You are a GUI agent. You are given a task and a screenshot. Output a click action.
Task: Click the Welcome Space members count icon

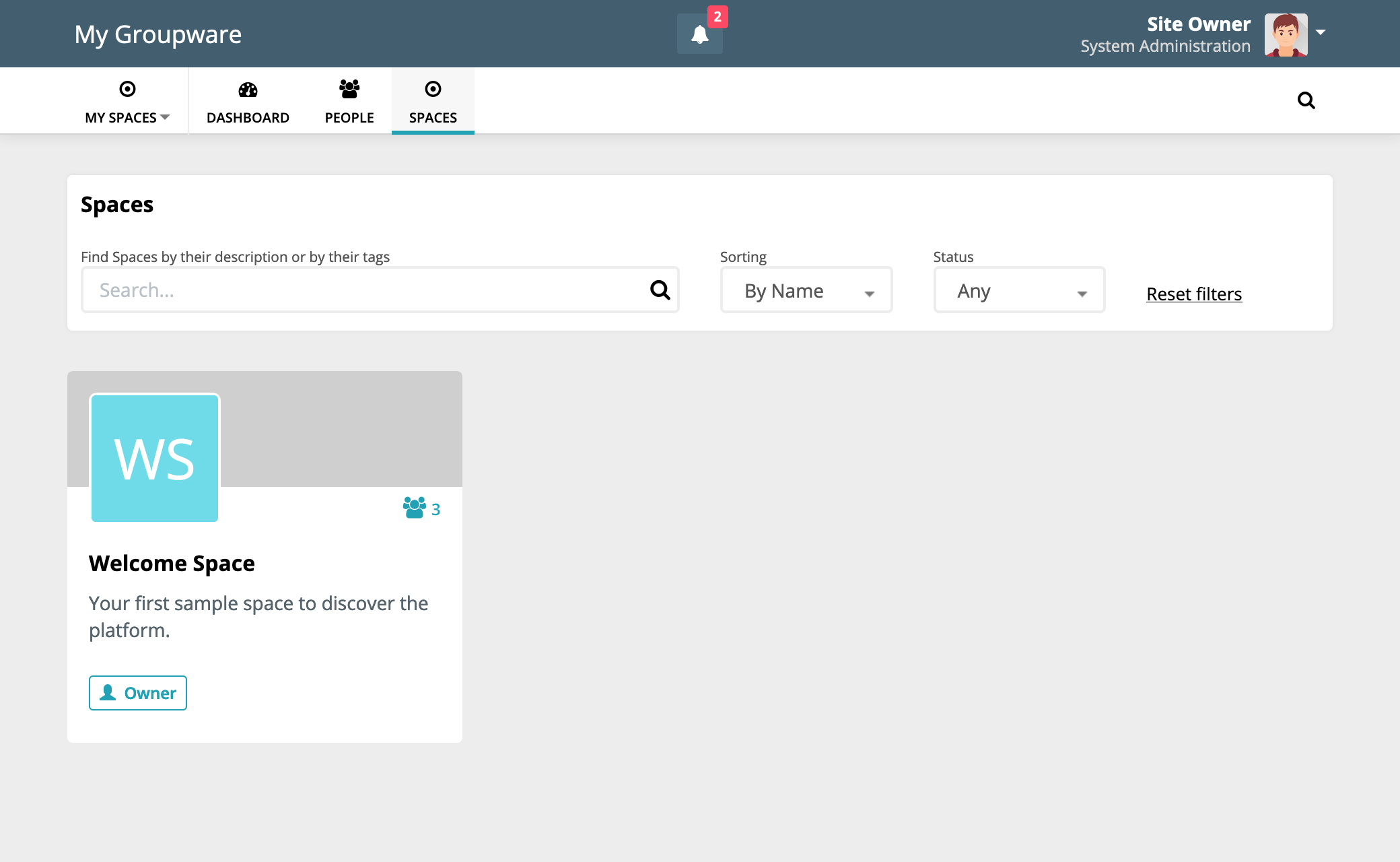point(415,508)
